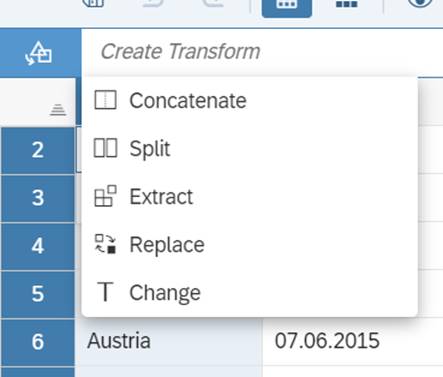Click the transform shapes icon in blue bar

(39, 53)
